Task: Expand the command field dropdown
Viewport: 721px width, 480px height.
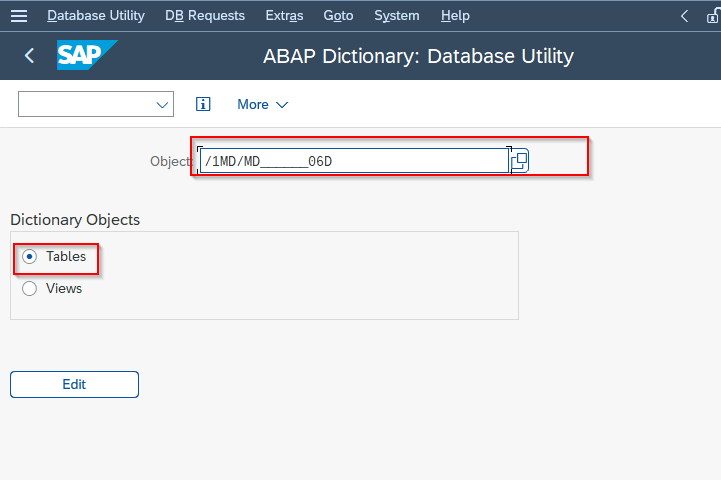Action: point(162,104)
